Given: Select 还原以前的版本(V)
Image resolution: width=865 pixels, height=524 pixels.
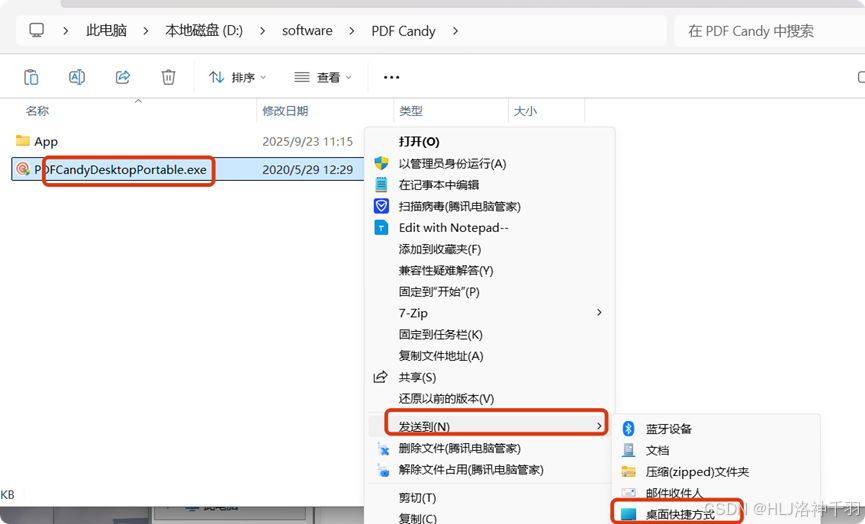Looking at the screenshot, I should pos(446,399).
